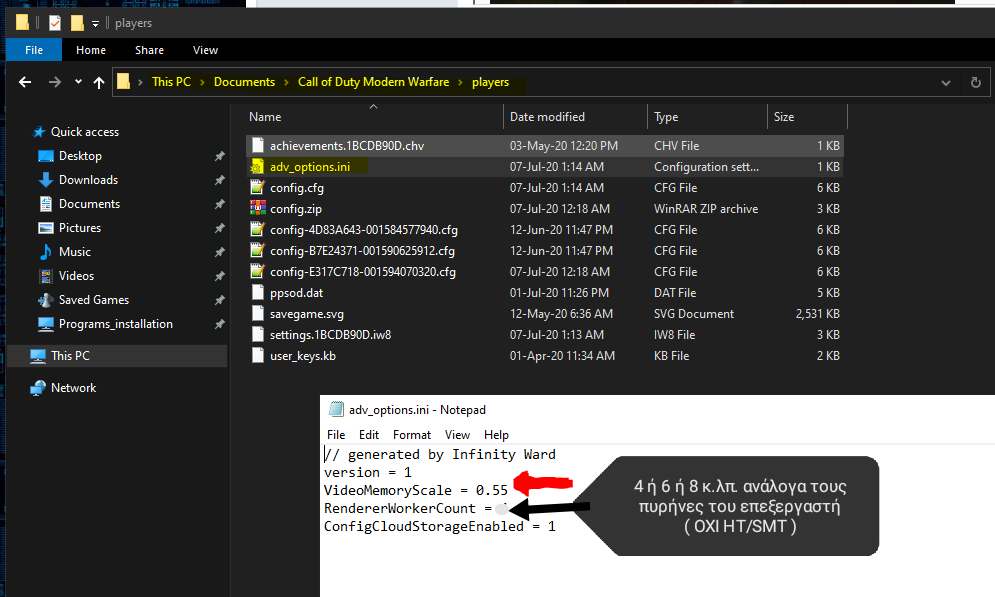Select the ppsod.dat file icon
Viewport: 995px width, 597px height.
coord(258,292)
